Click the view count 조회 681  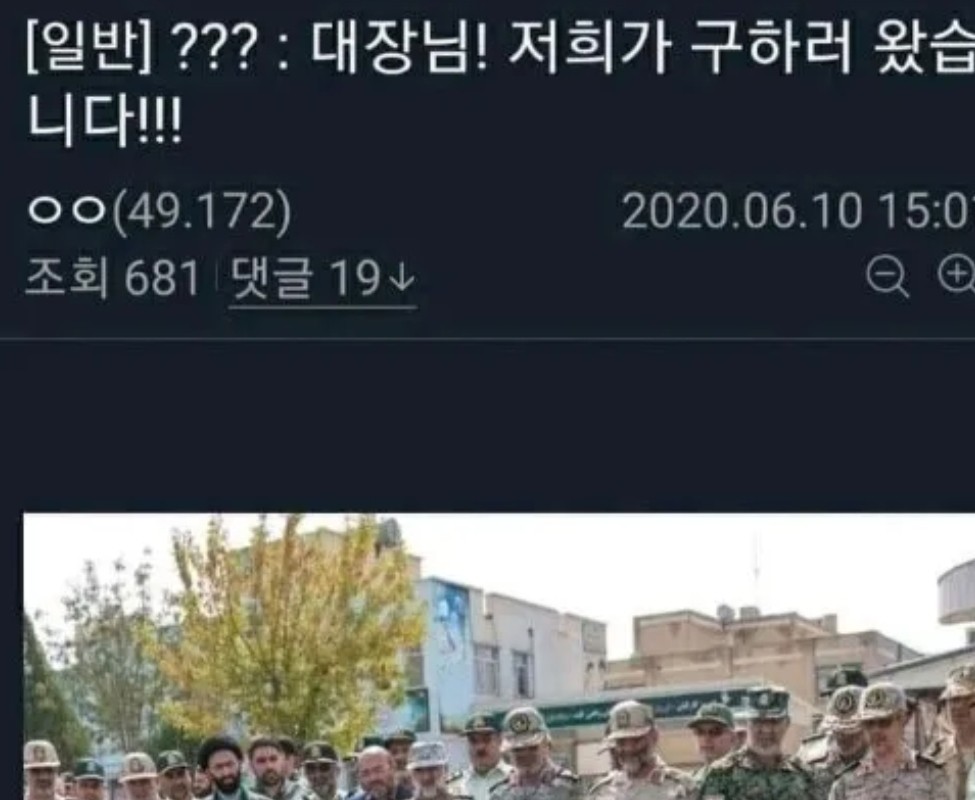point(113,278)
